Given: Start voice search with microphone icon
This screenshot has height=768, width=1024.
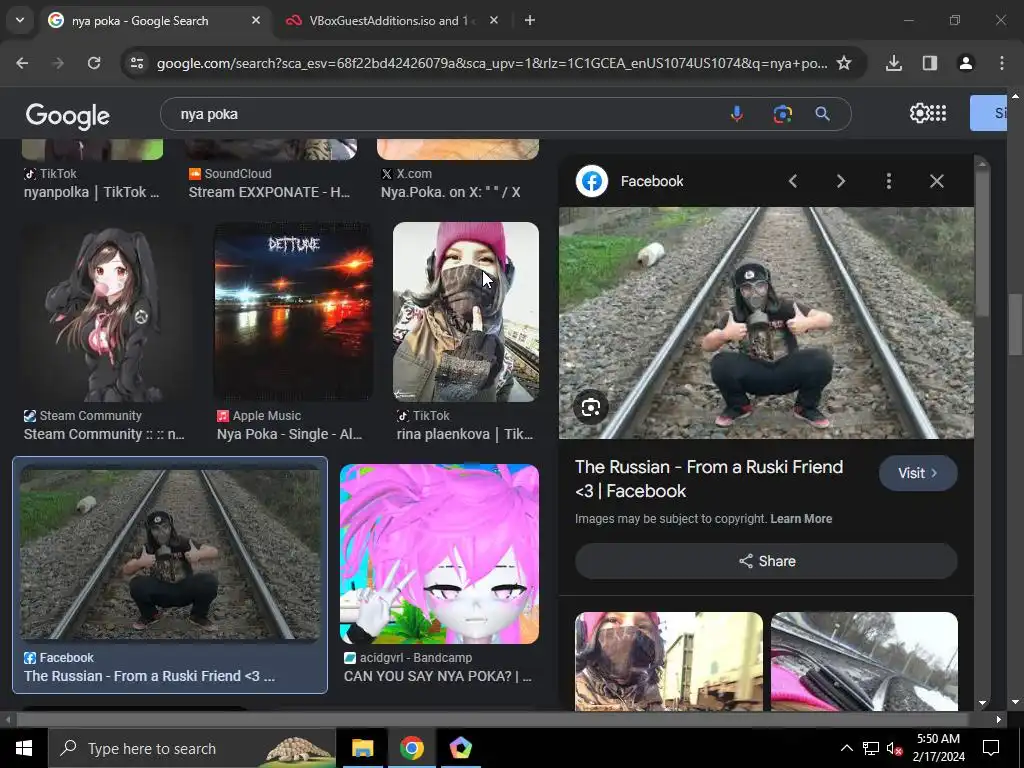Looking at the screenshot, I should coord(737,114).
